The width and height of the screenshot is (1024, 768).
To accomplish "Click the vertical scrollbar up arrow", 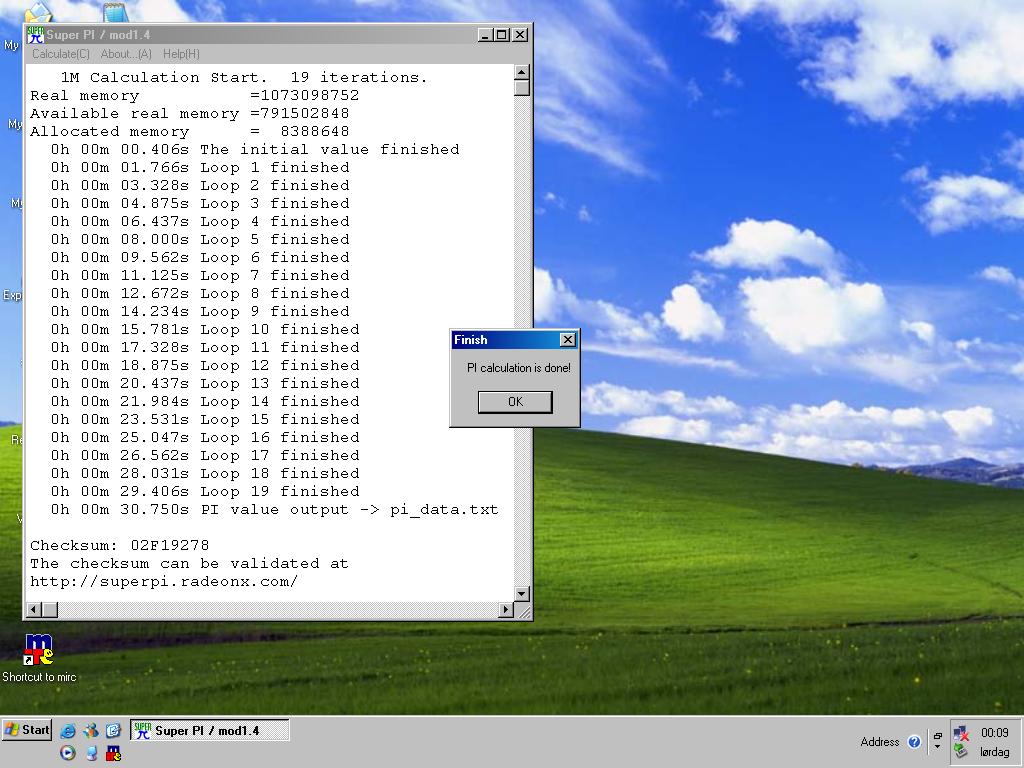I will [x=522, y=72].
